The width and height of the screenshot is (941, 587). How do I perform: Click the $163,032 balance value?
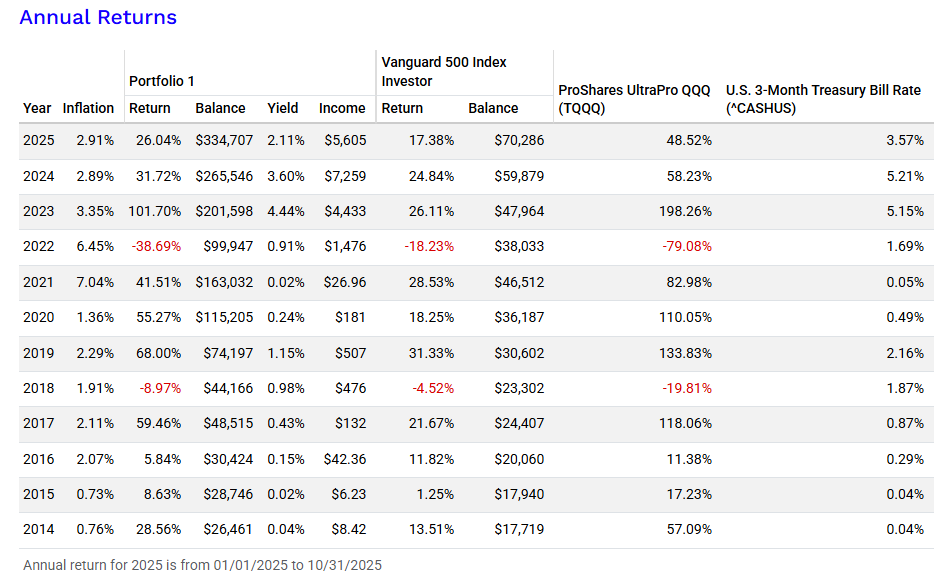pos(224,282)
